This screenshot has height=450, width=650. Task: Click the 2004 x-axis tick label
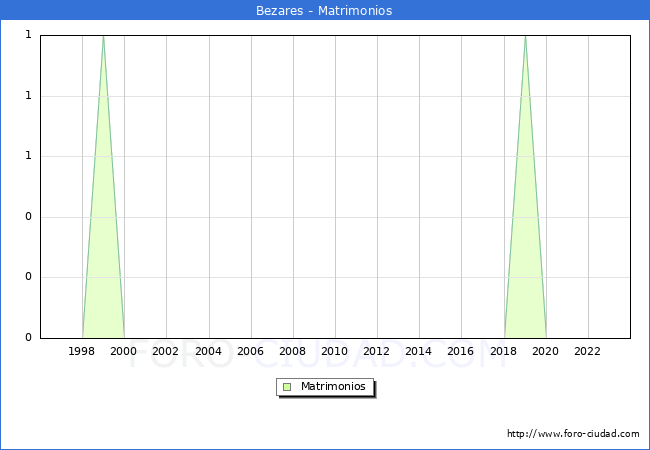[x=208, y=351]
